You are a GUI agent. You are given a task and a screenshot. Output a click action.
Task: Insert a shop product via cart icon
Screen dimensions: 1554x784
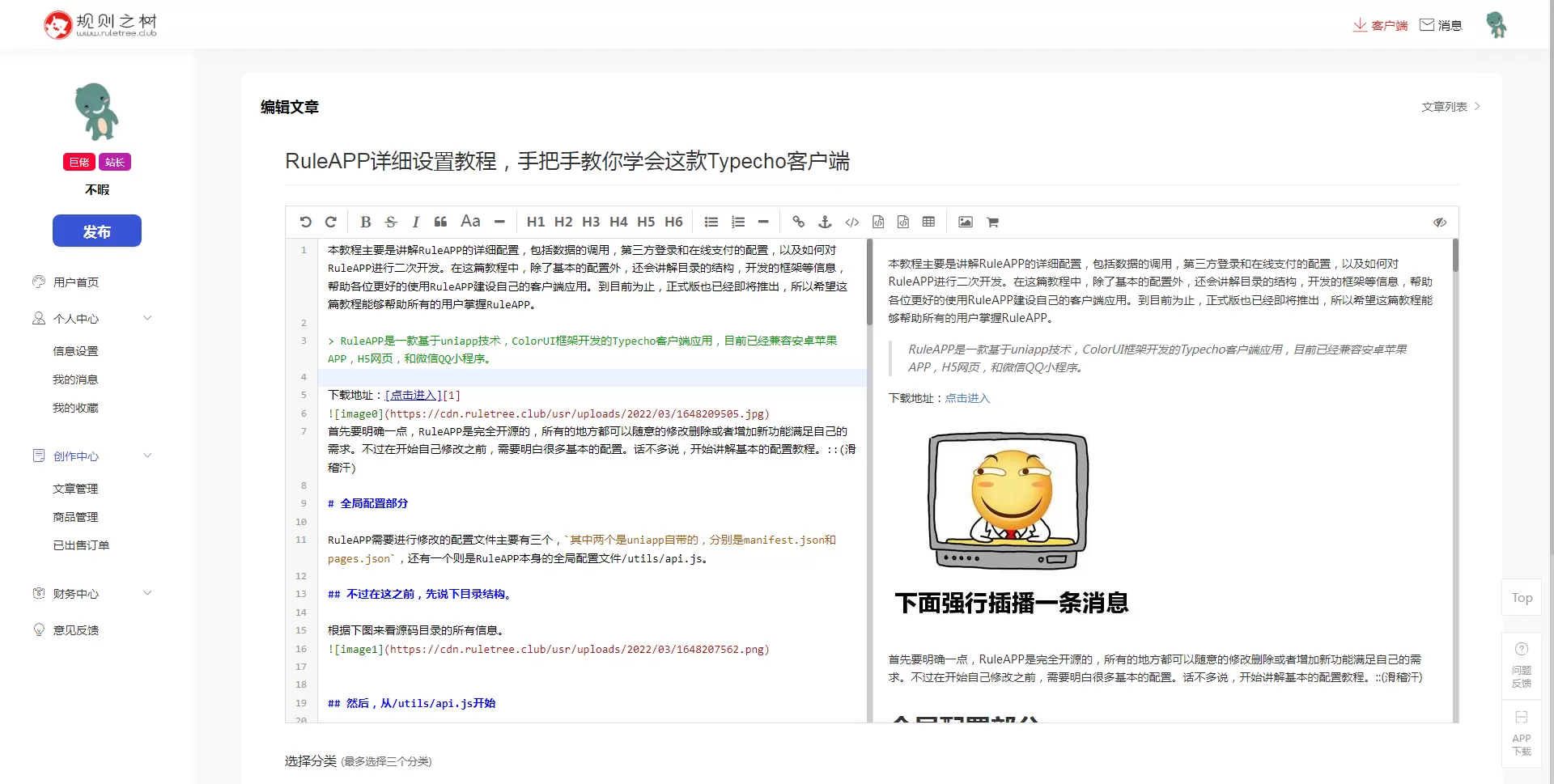pyautogui.click(x=993, y=222)
